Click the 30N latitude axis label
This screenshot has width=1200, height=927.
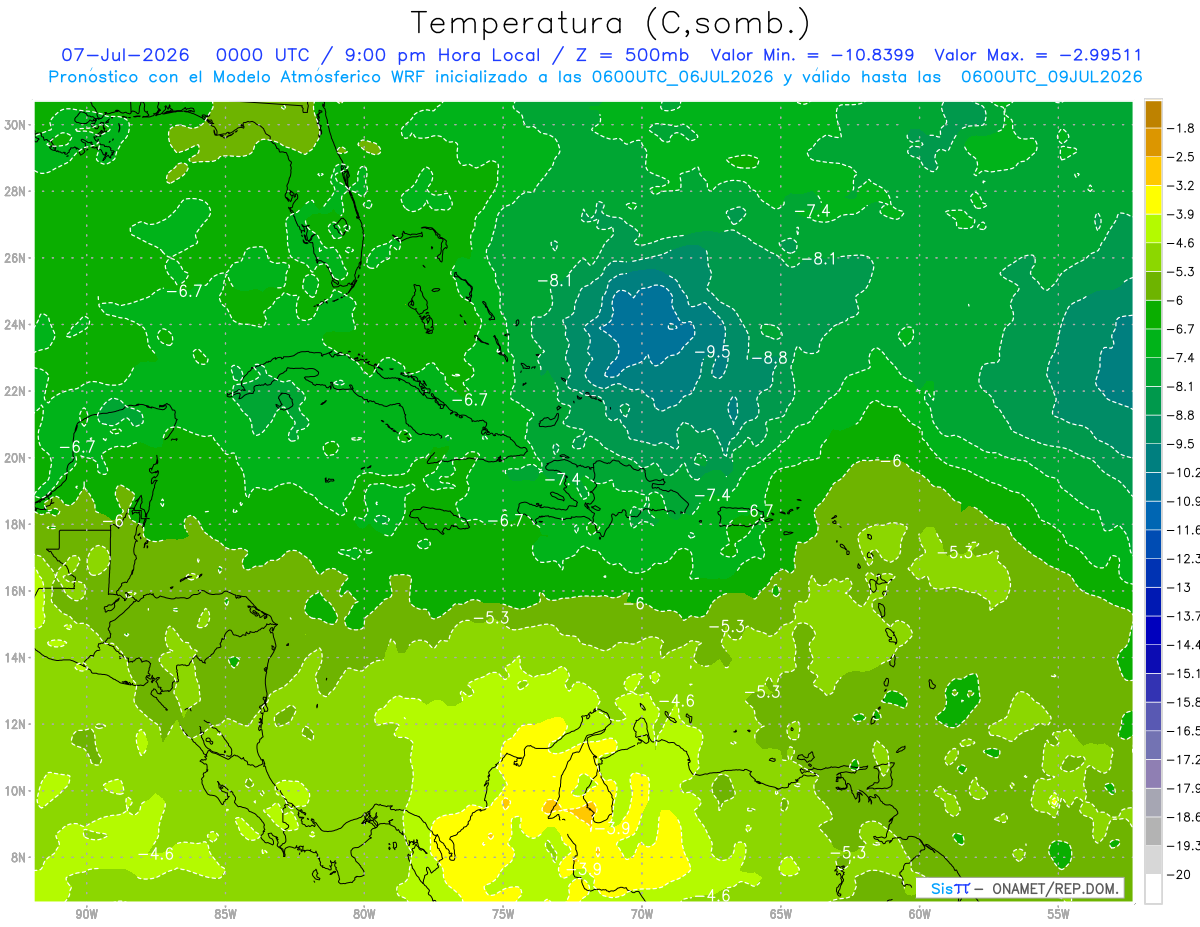coord(16,125)
